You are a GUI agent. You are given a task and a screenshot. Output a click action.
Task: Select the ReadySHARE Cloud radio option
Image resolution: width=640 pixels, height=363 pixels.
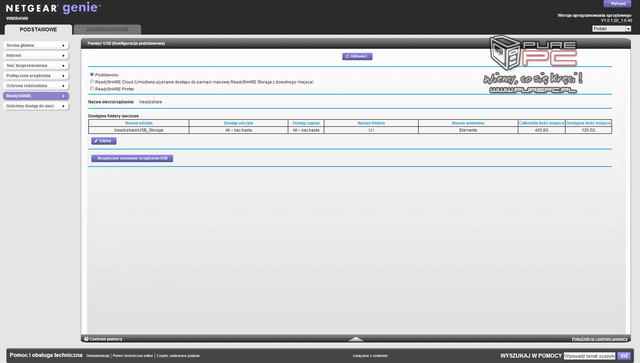tap(92, 82)
